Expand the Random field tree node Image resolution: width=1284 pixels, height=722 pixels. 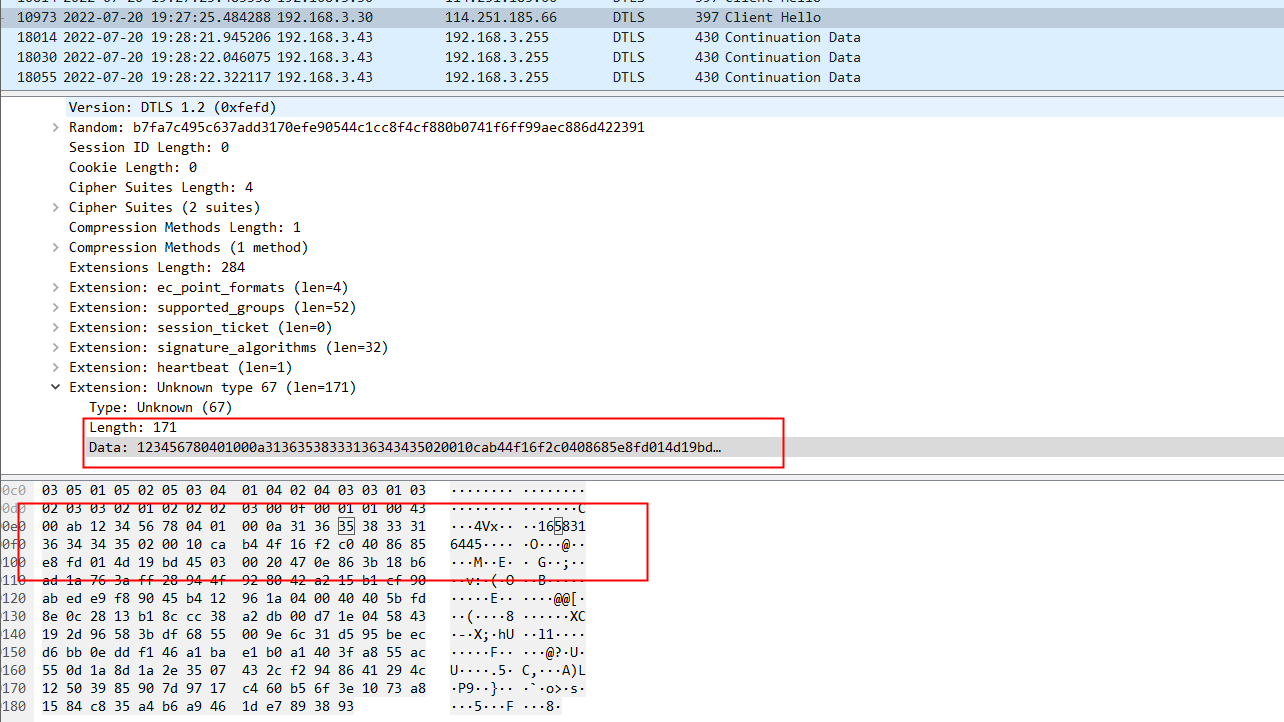[56, 128]
